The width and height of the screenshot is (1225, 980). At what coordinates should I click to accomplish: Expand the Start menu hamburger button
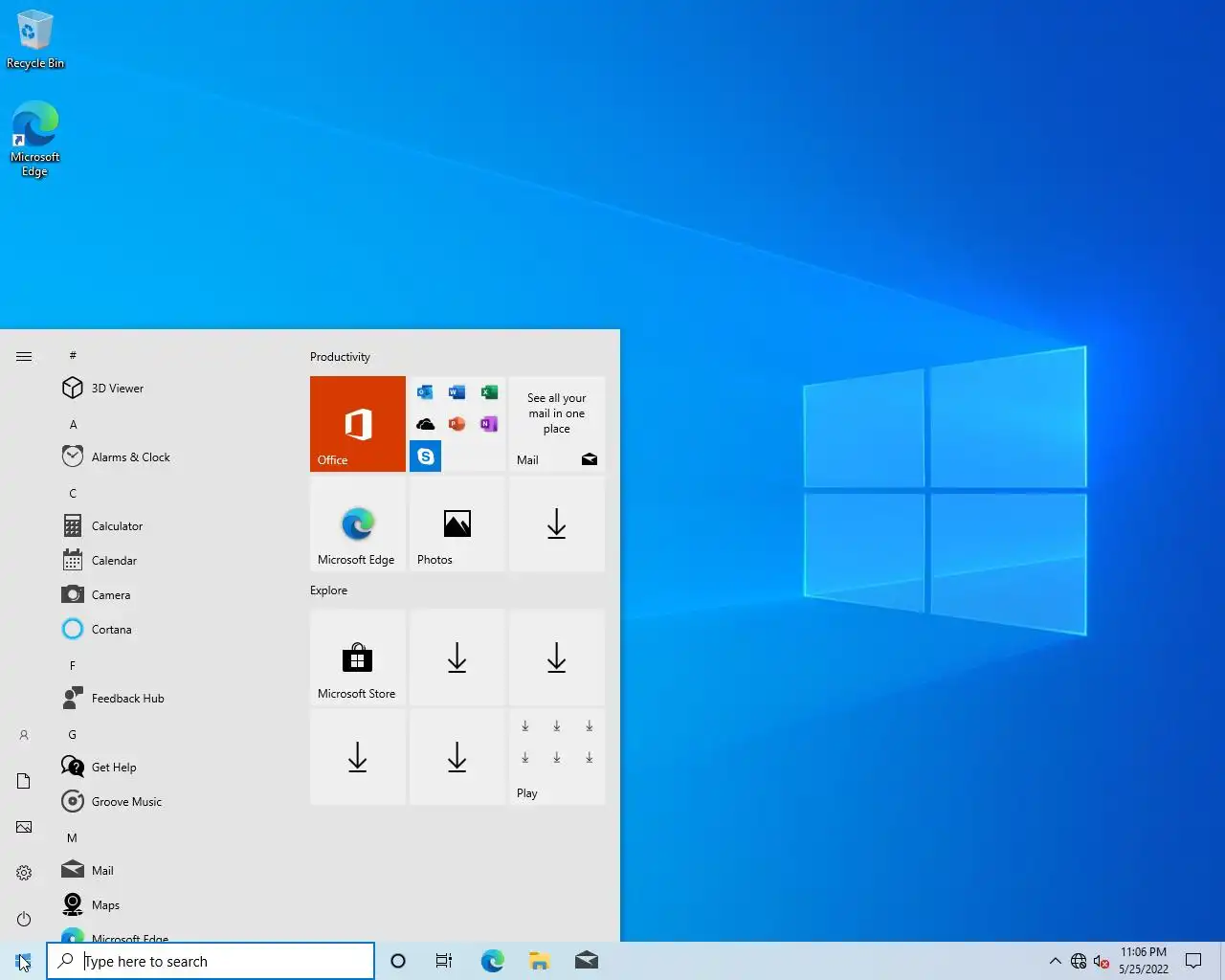24,356
